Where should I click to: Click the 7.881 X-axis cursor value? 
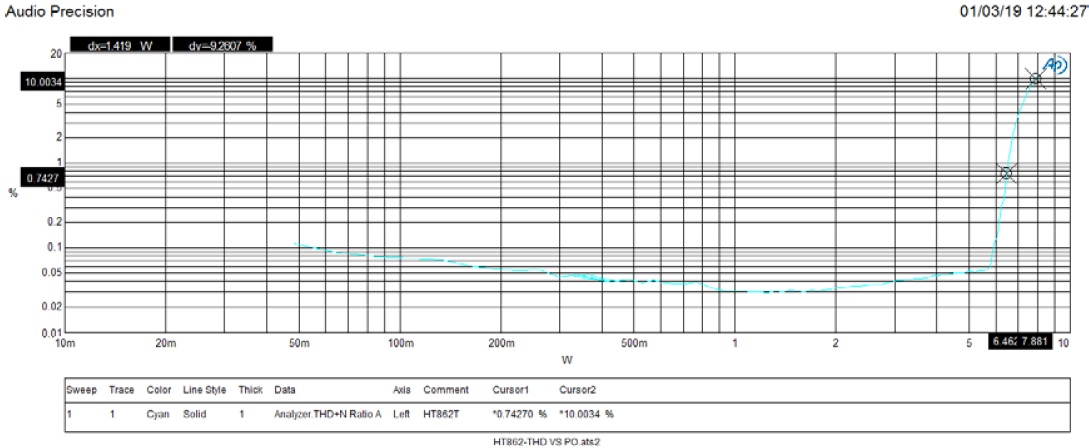coord(1034,342)
